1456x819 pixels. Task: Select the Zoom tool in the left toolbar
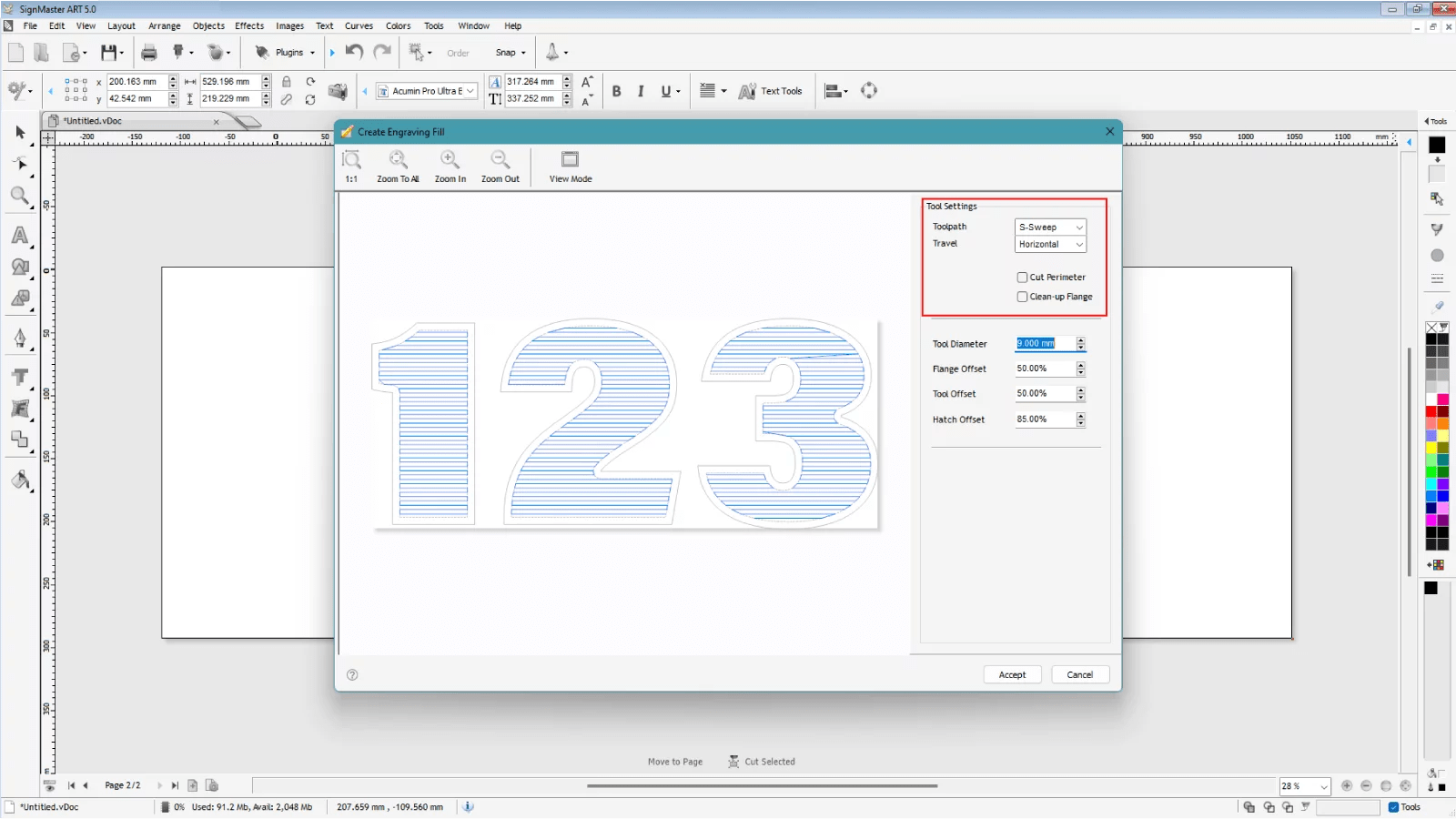pos(20,196)
